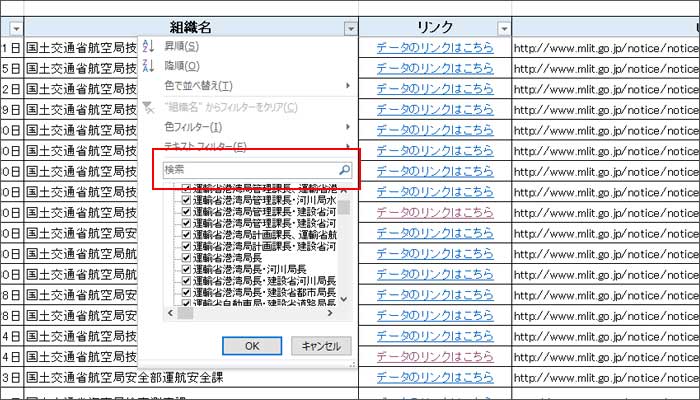The width and height of the screenshot is (700, 400).
Task: Uncheck the 運輸省港湾局長 checkbox
Action: pyautogui.click(x=186, y=256)
